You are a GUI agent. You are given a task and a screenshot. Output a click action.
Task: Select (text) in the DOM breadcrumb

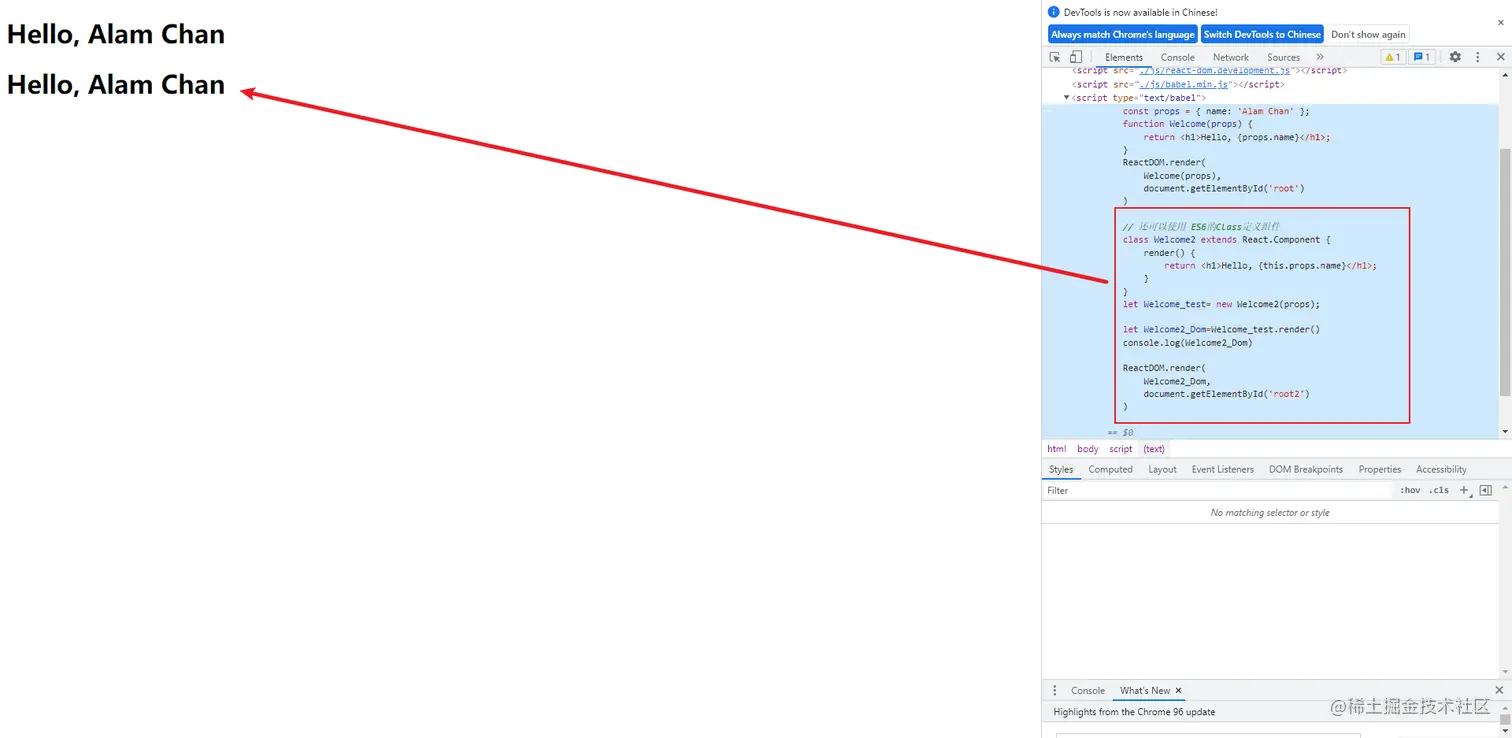tap(1154, 449)
